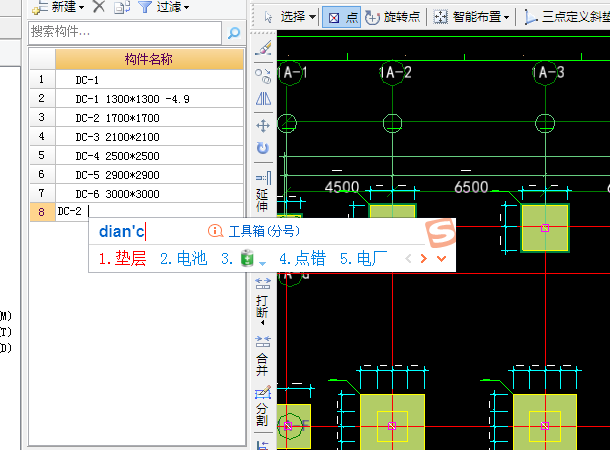Viewport: 610px width, 450px height.
Task: Click the A-3 axis bubble
Action: click(x=547, y=72)
